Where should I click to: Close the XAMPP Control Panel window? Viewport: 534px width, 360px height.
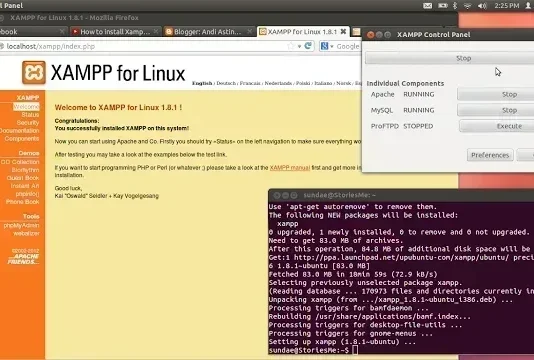[371, 34]
